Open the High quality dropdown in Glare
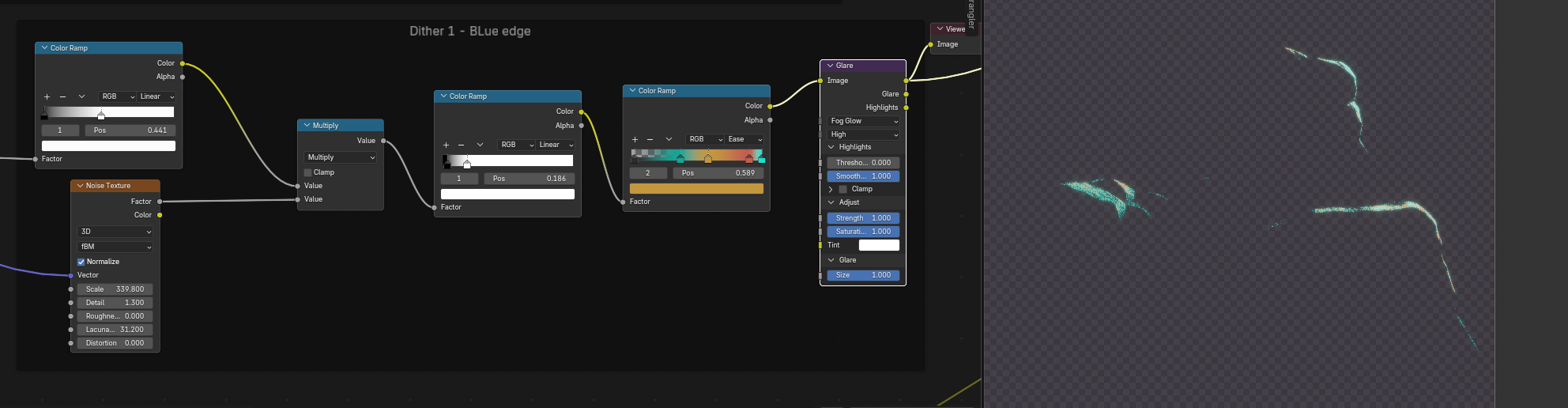Screen dimensions: 1568x408 click(863, 134)
